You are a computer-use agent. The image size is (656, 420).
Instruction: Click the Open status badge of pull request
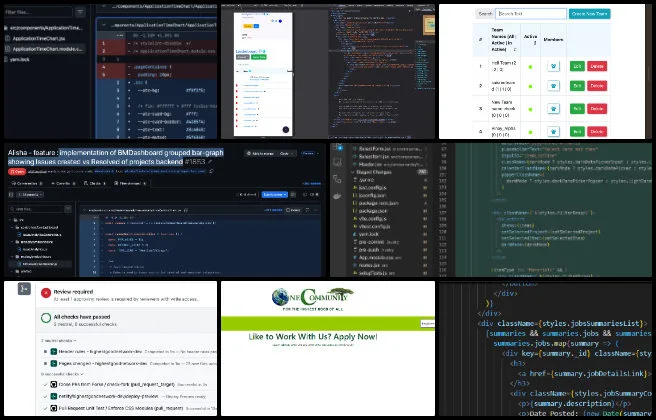[17, 172]
